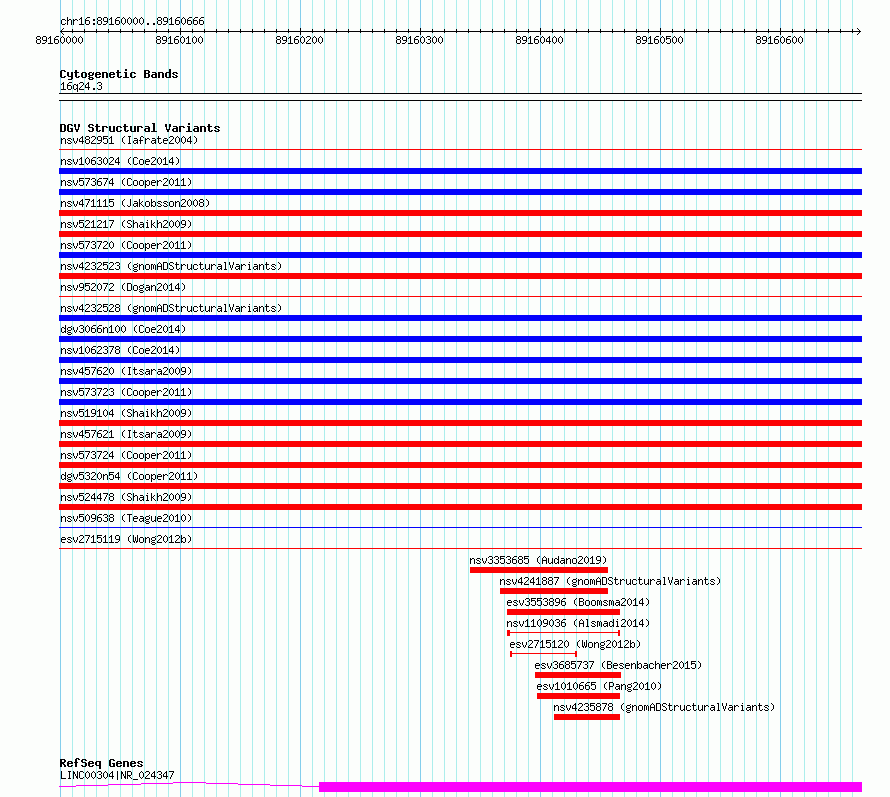Click esv1010665 (Pang2010) label
Image resolution: width=890 pixels, height=797 pixels.
pos(599,686)
